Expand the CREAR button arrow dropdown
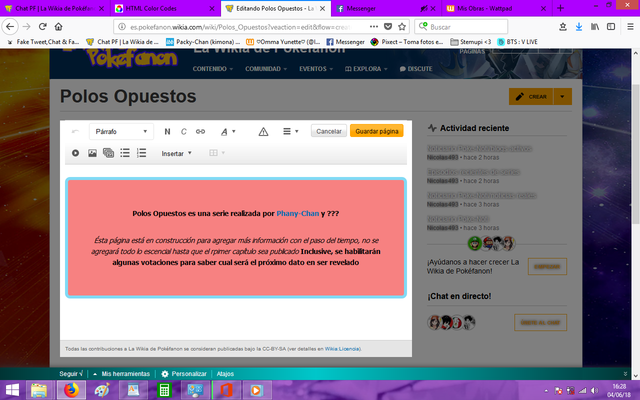This screenshot has height=400, width=640. pyautogui.click(x=562, y=97)
